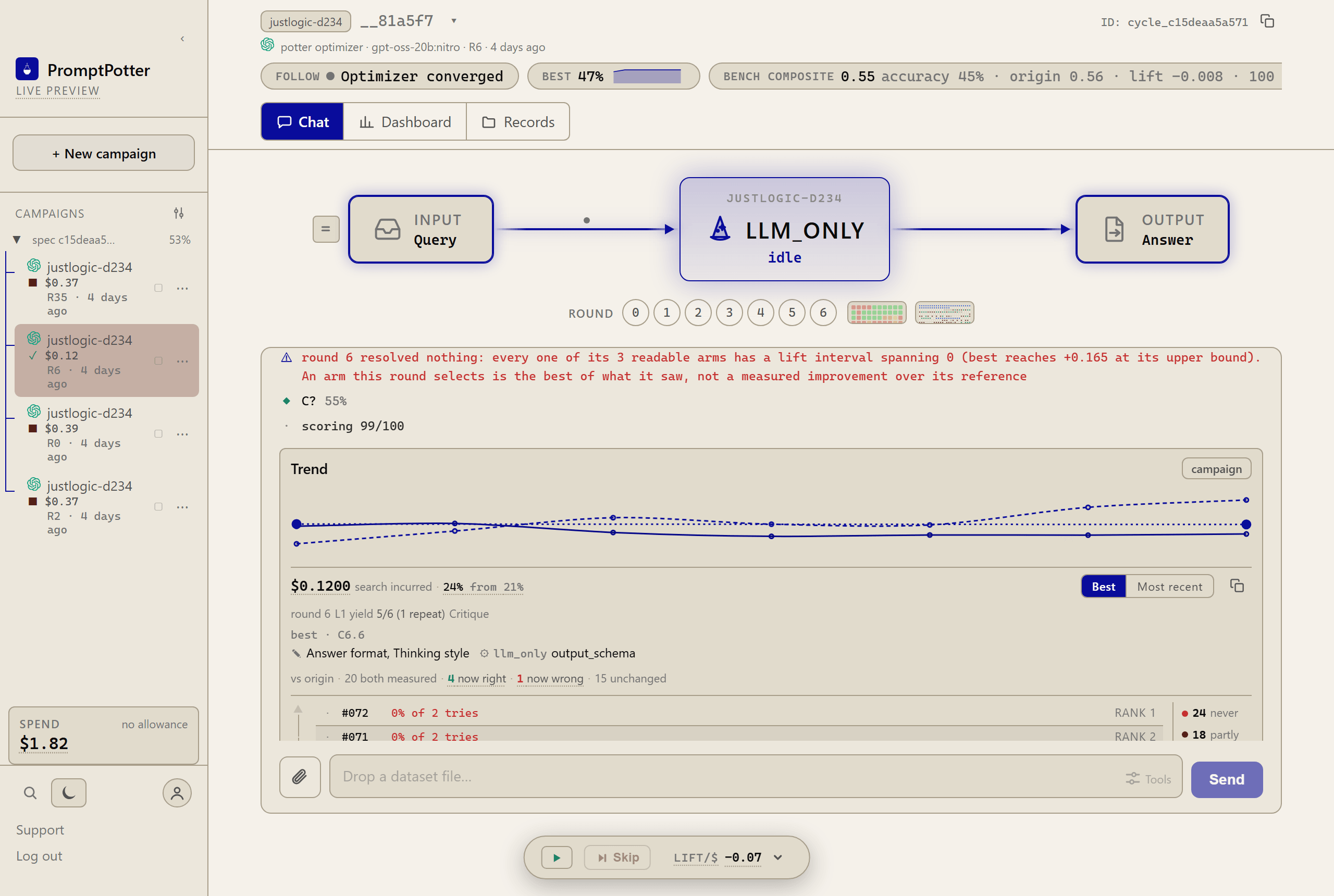Open the Tools options in input
1334x896 pixels.
coord(1148,779)
